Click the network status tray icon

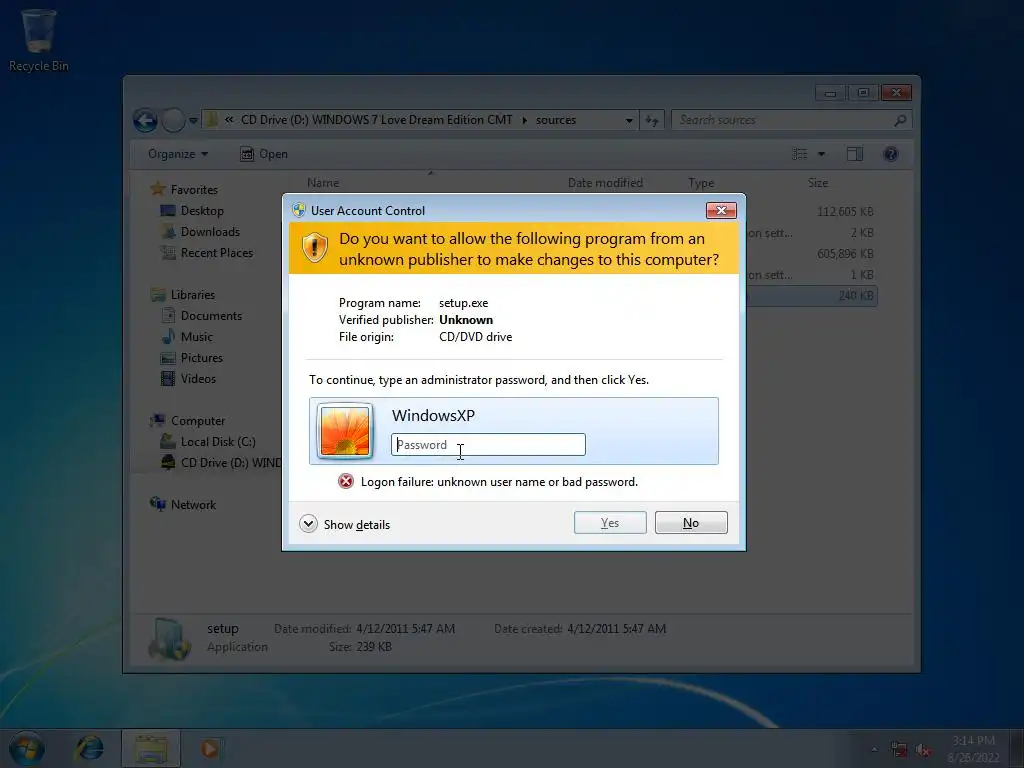click(899, 750)
